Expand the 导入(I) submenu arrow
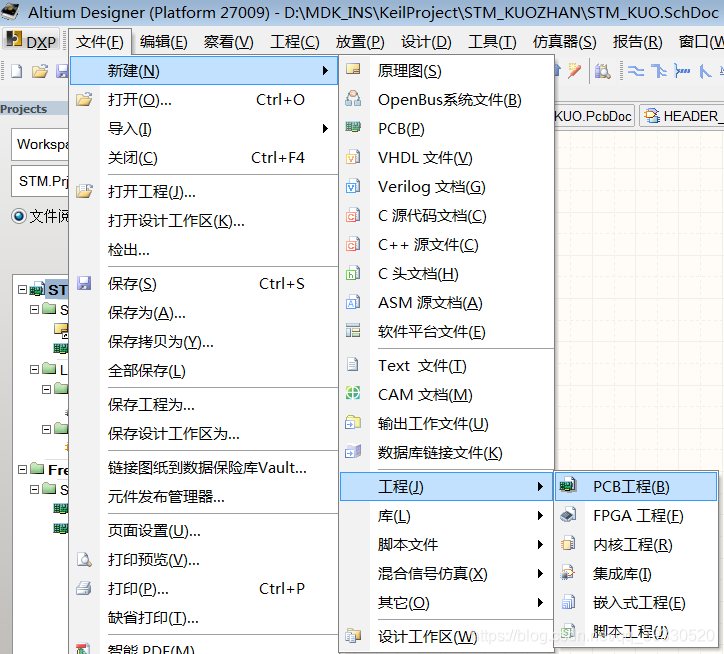Image resolution: width=724 pixels, height=654 pixels. 326,128
